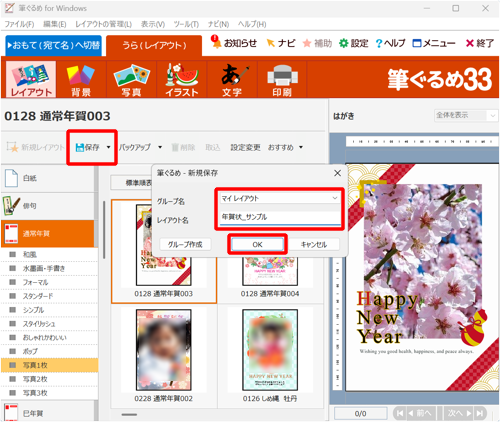Click the レイアウト名 input field
The width and height of the screenshot is (500, 422).
[280, 217]
